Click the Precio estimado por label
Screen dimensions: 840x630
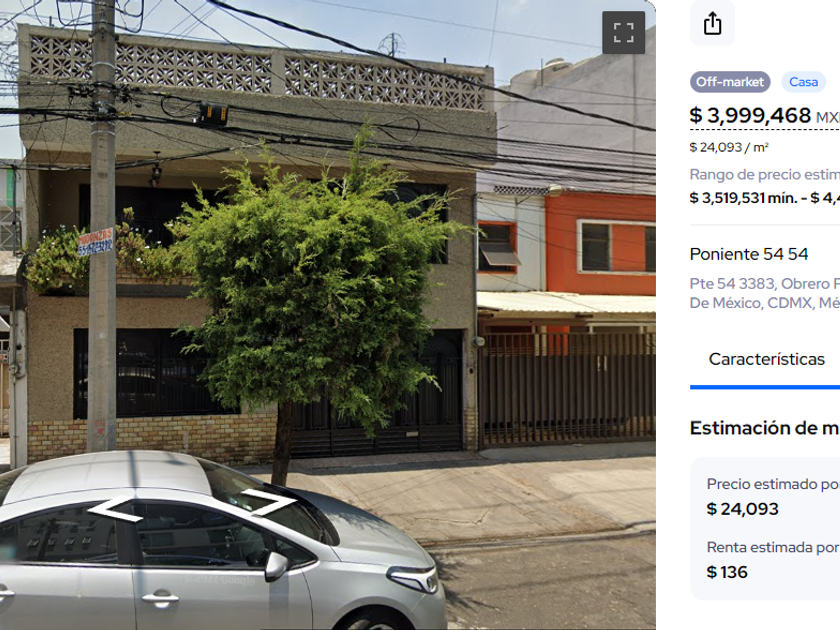coord(772,484)
